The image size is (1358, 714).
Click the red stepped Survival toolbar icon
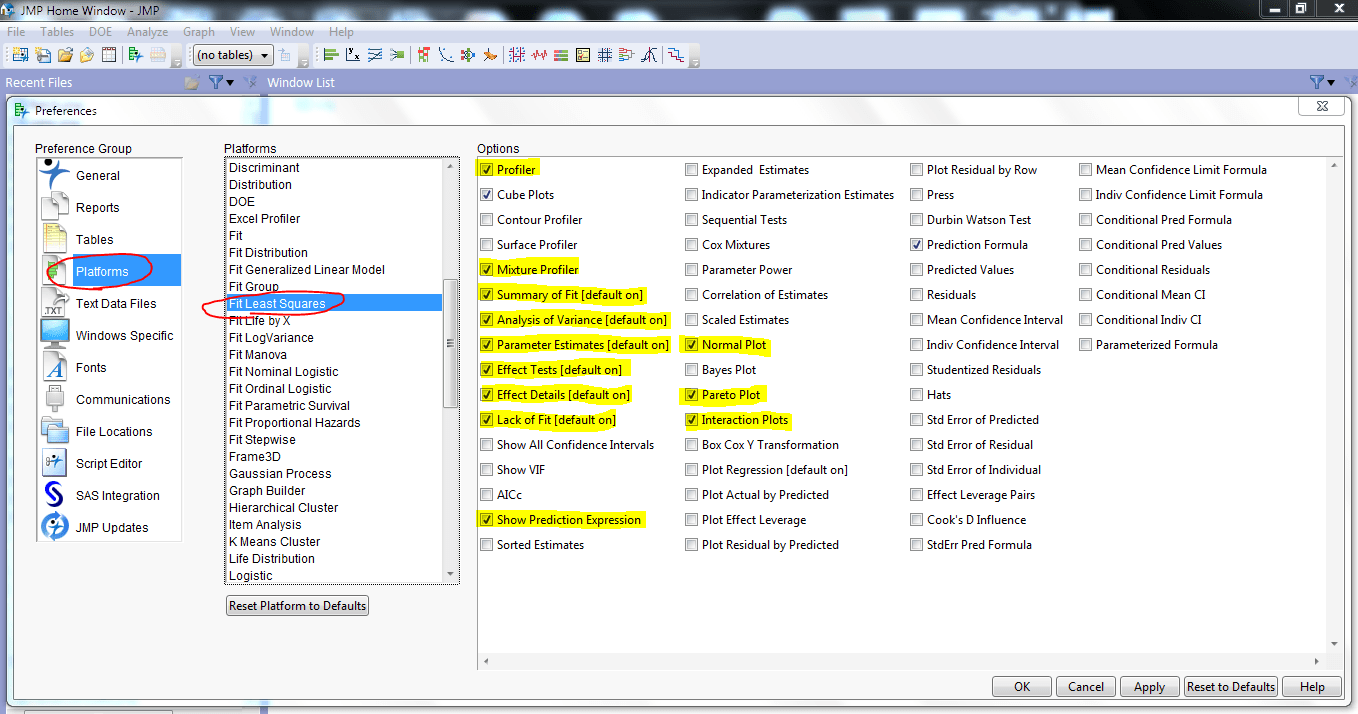(675, 55)
